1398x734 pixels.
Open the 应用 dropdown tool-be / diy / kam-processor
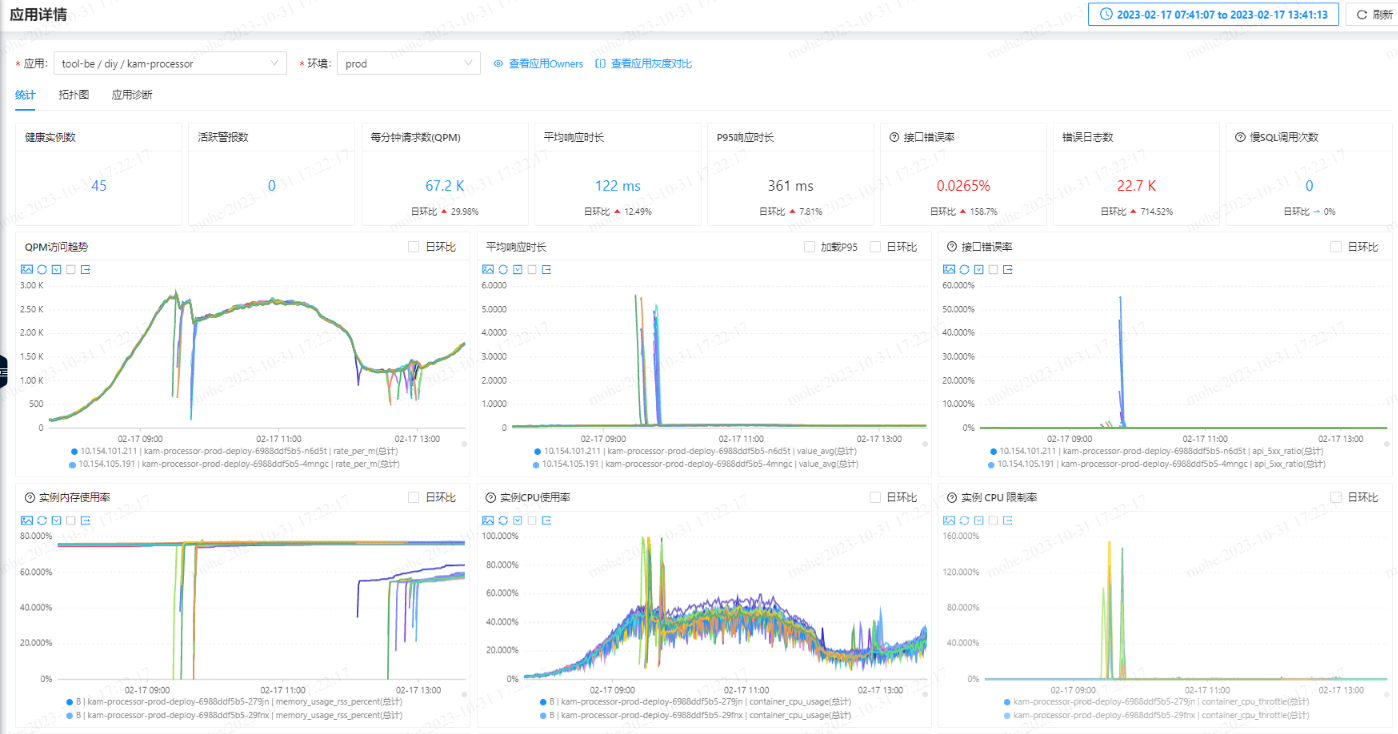point(170,63)
